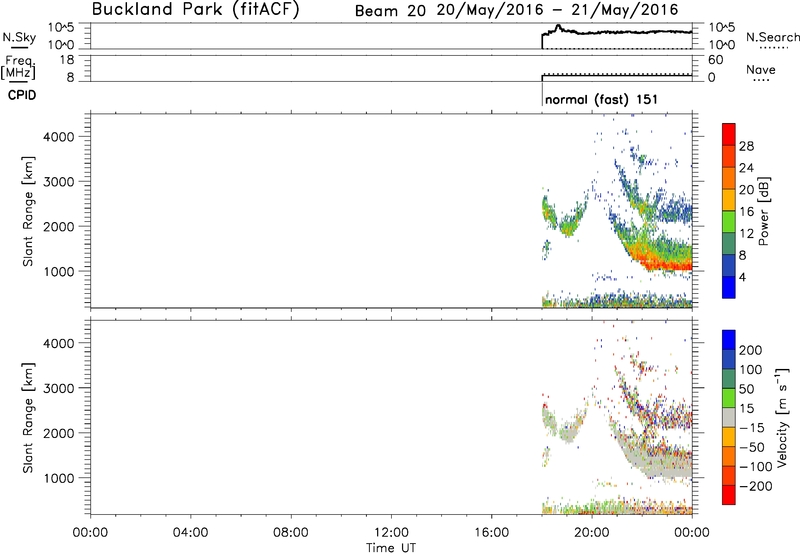
Task: Click the 'Slant Range [km]' label of the power panel
Action: pos(28,211)
